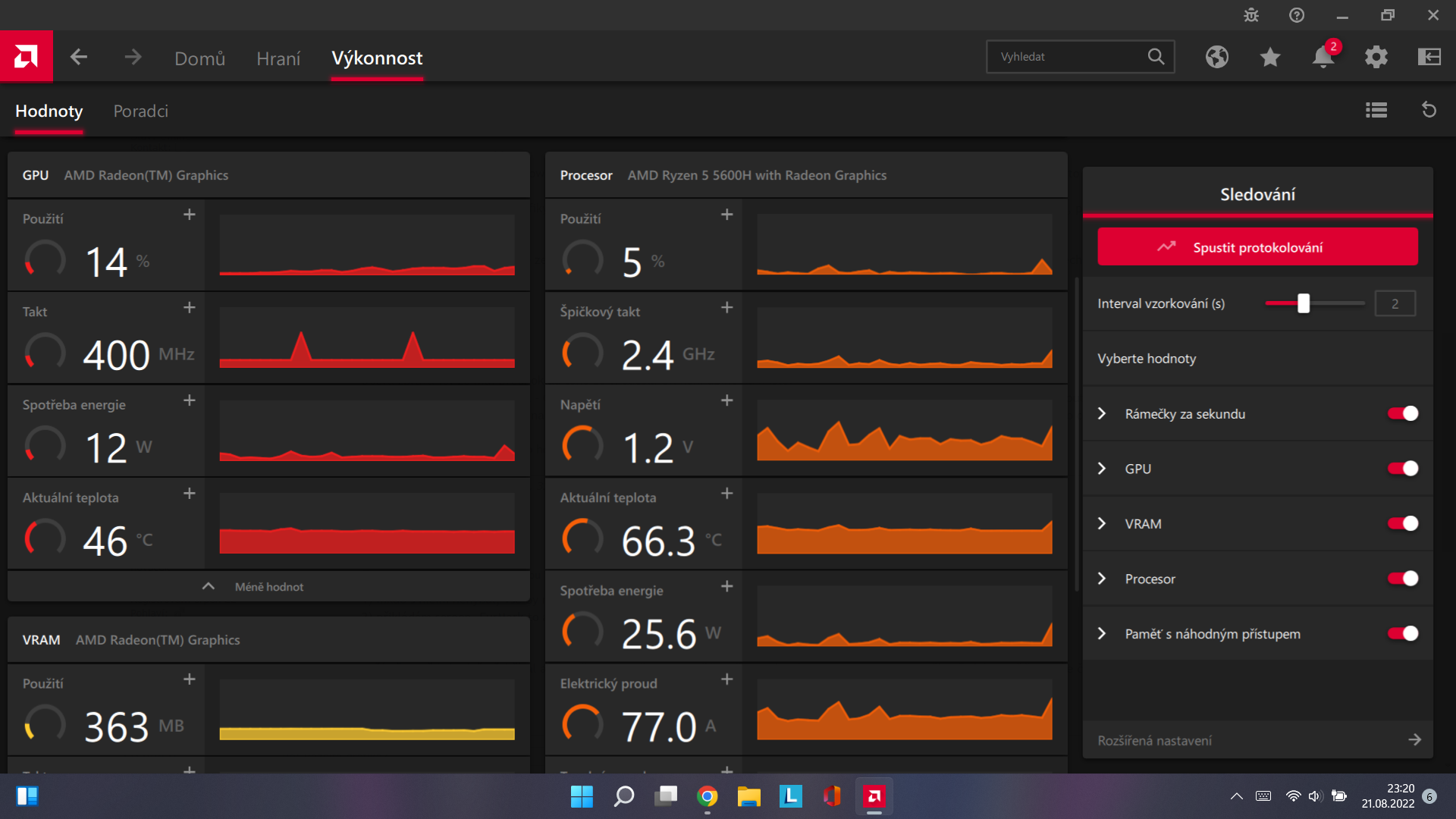Switch to list view icon
Image resolution: width=1456 pixels, height=819 pixels.
tap(1376, 111)
